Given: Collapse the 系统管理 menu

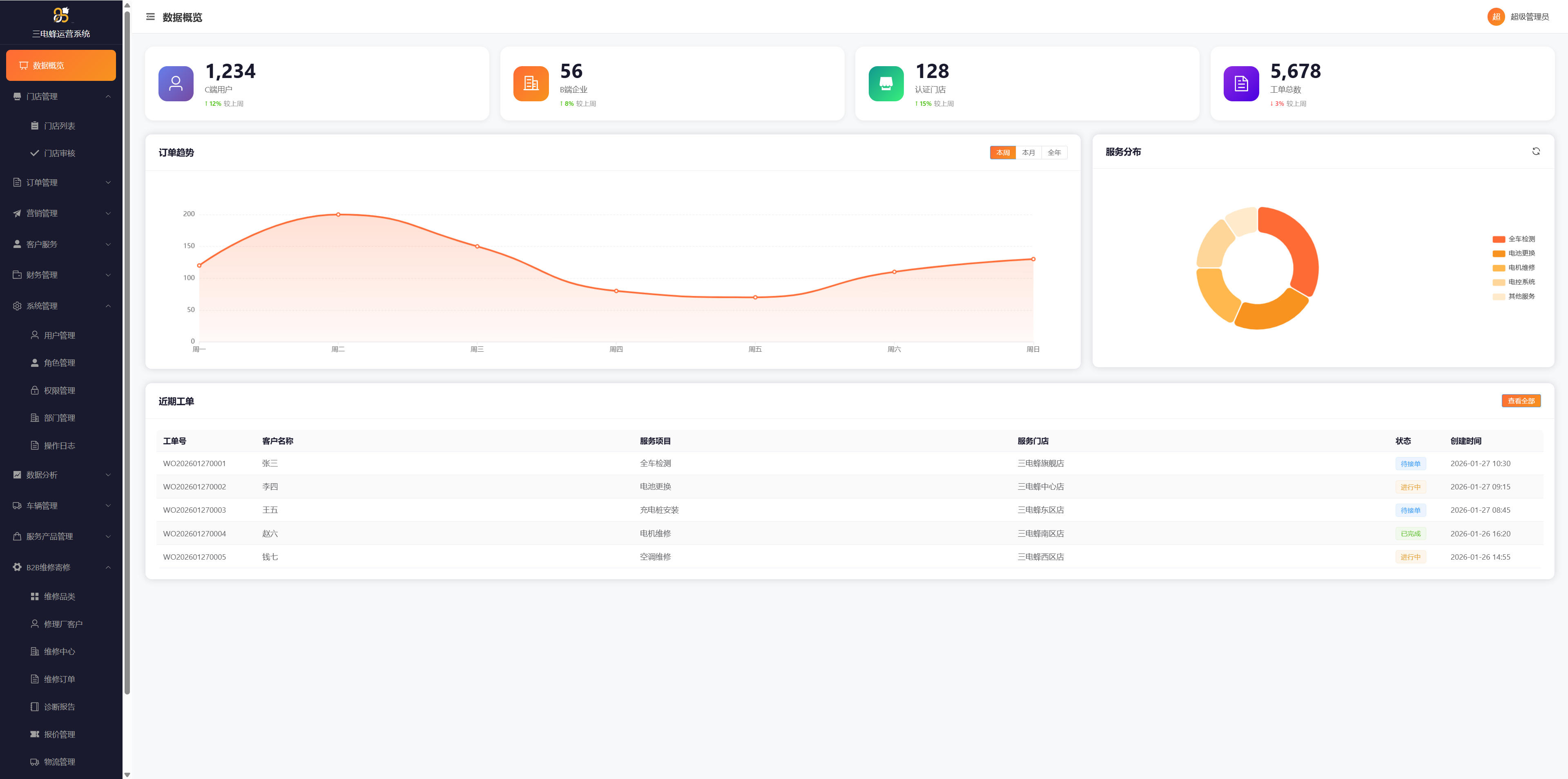Looking at the screenshot, I should [x=61, y=306].
